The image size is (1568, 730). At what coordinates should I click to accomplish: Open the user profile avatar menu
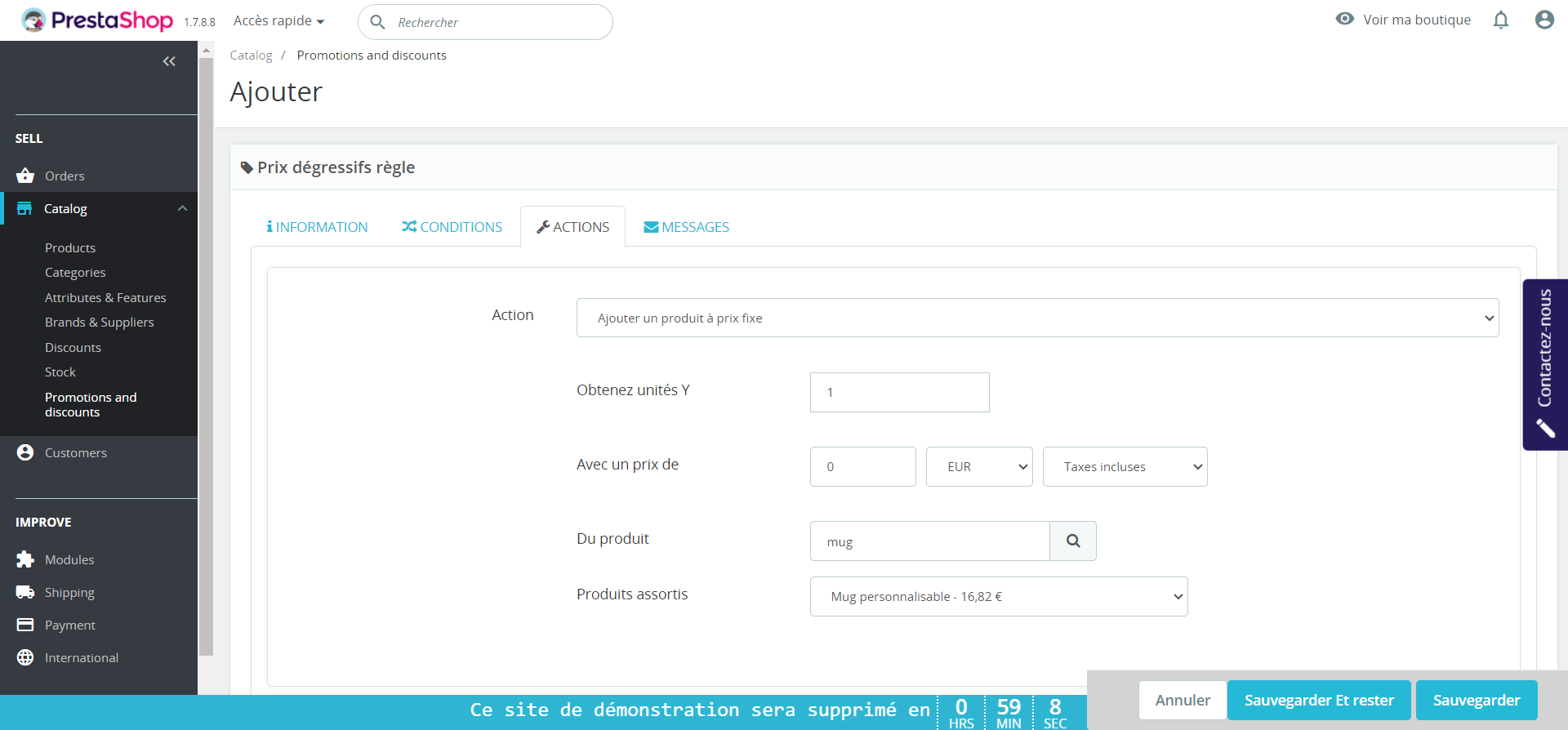click(x=1544, y=20)
